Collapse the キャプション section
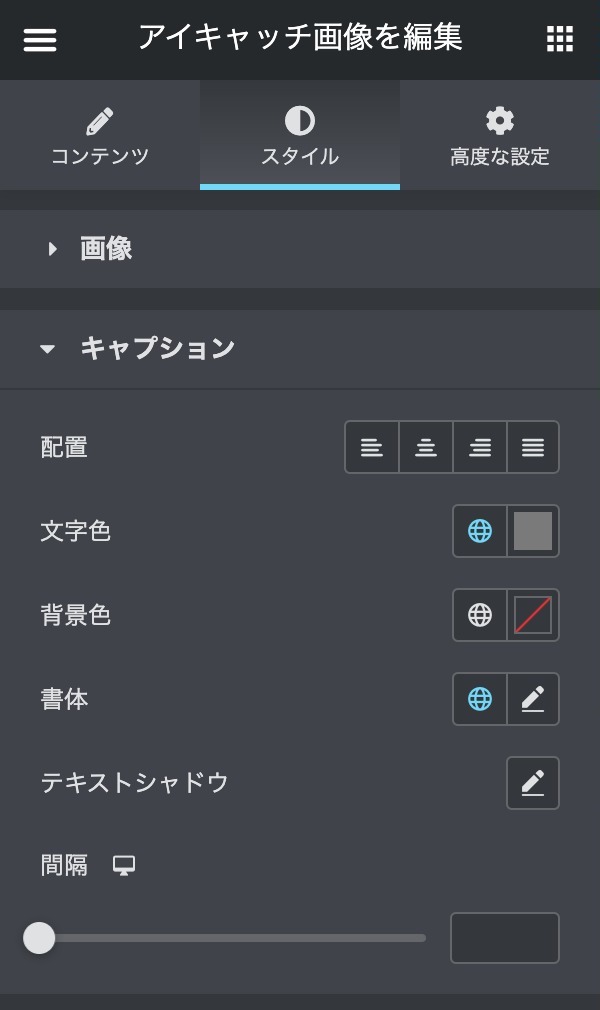 (157, 348)
